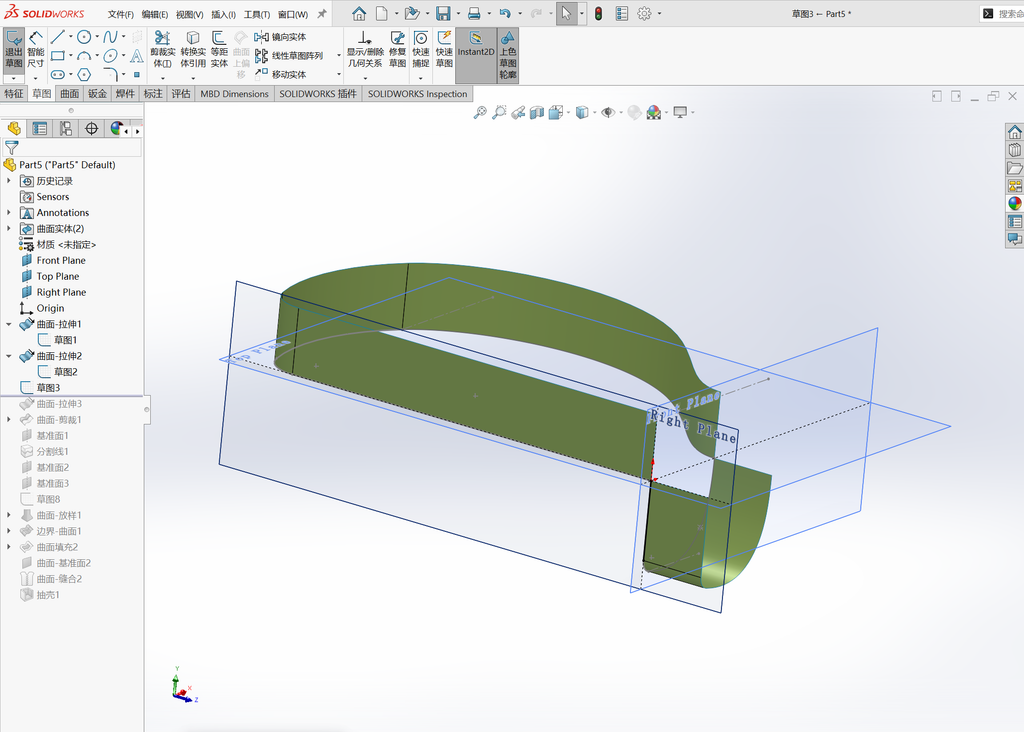Open the 插入(I) menu
Viewport: 1024px width, 732px height.
click(223, 14)
